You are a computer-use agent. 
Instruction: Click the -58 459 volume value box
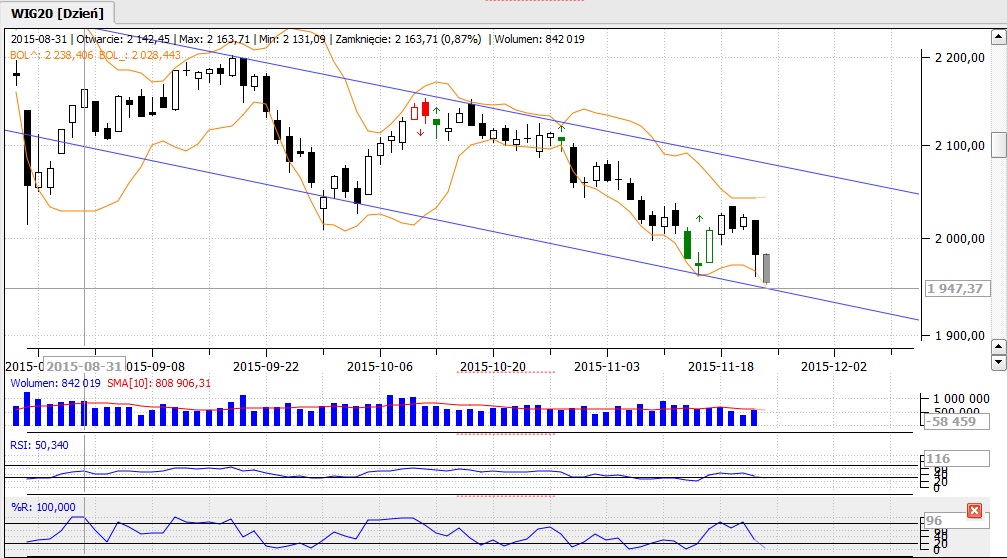tap(955, 421)
